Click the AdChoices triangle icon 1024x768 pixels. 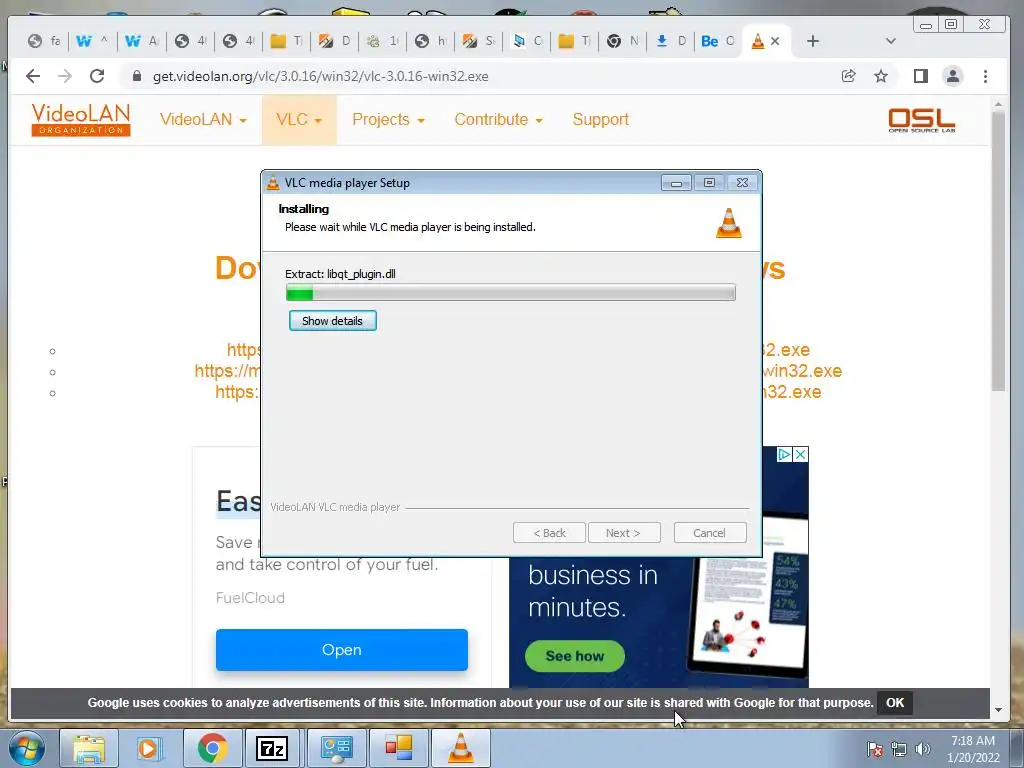tap(784, 454)
